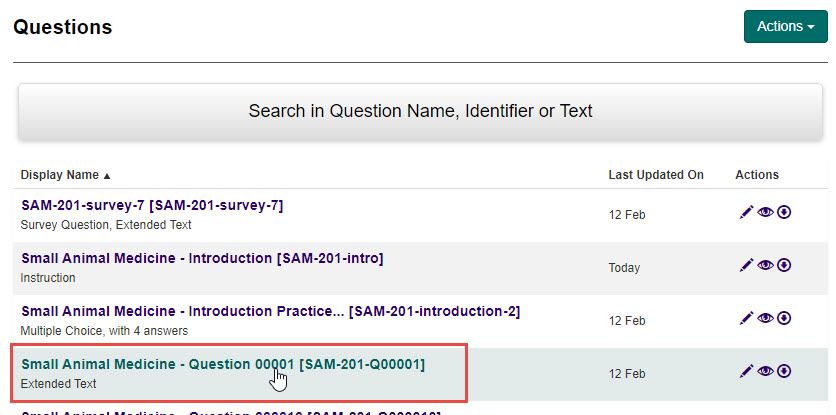The width and height of the screenshot is (836, 415).
Task: Click down-arrow circle icon in SAM-201-Q00001 row
Action: [x=784, y=371]
